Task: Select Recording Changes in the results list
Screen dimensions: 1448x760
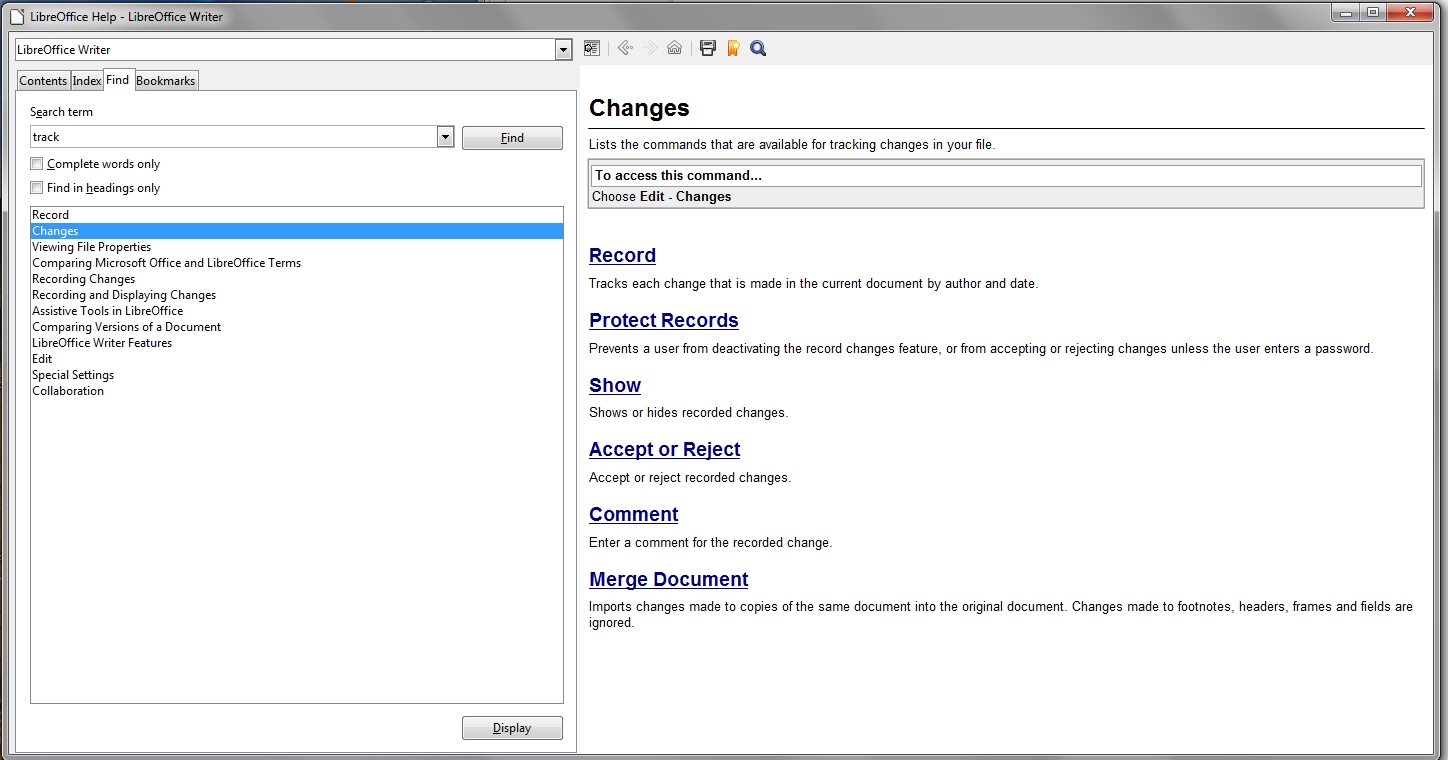Action: (297, 279)
